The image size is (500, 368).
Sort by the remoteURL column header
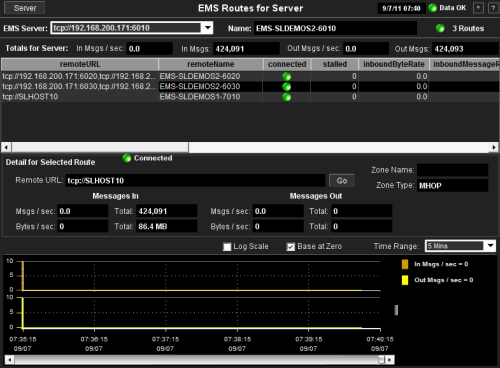[80, 64]
